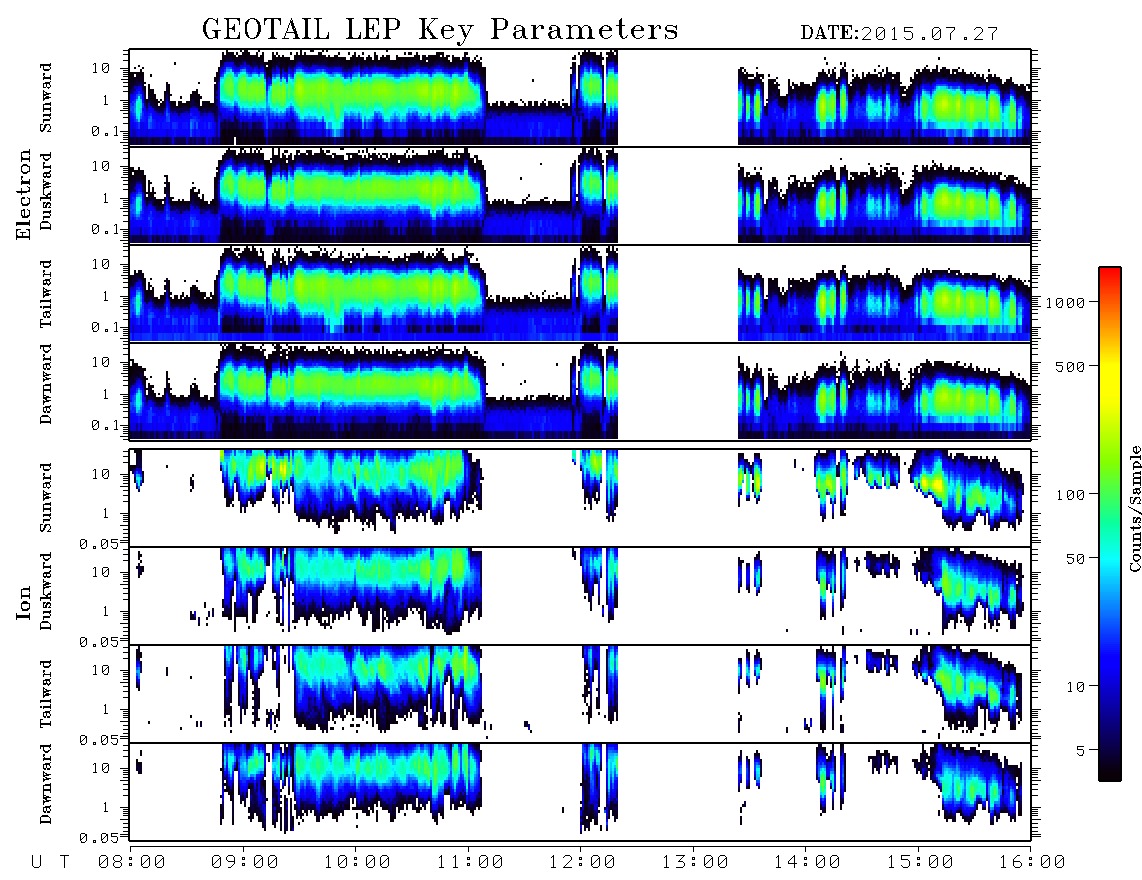
Task: Select the DATE:2015.07.27 label
Action: click(x=899, y=34)
